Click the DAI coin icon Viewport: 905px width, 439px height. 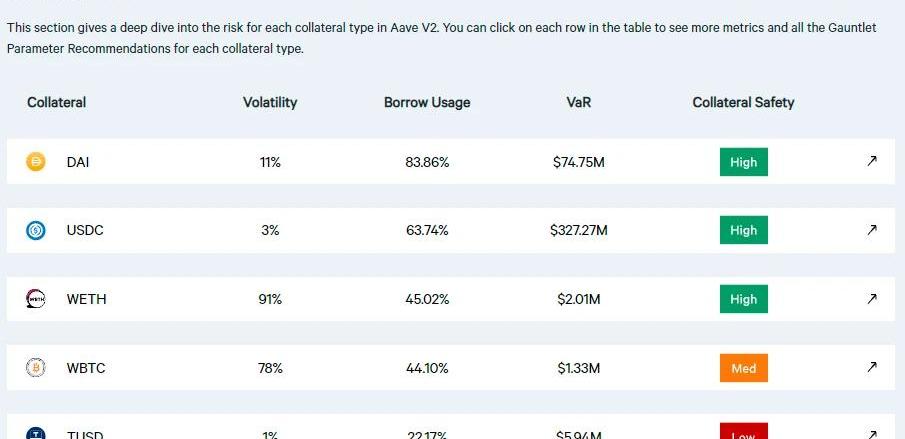[36, 162]
